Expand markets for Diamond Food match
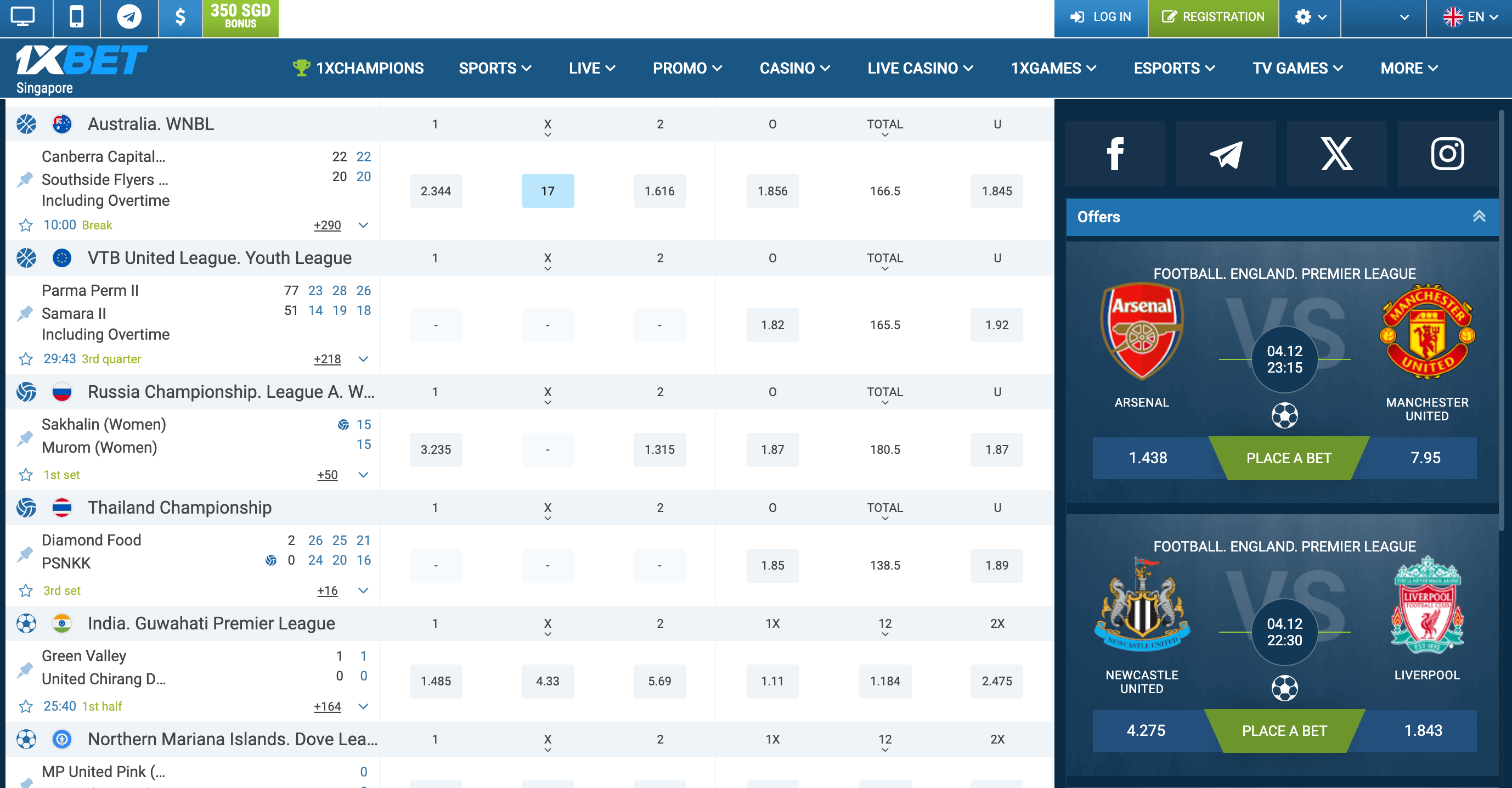1512x788 pixels. coord(363,590)
